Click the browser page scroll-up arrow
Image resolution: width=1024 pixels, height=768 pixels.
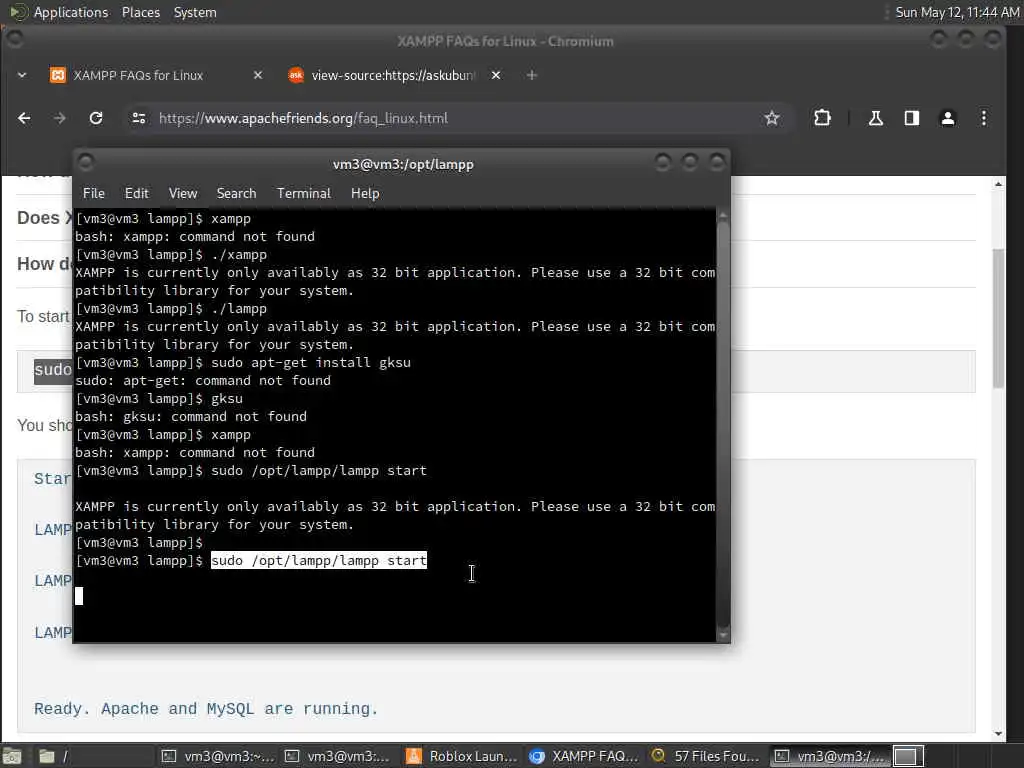pyautogui.click(x=998, y=185)
